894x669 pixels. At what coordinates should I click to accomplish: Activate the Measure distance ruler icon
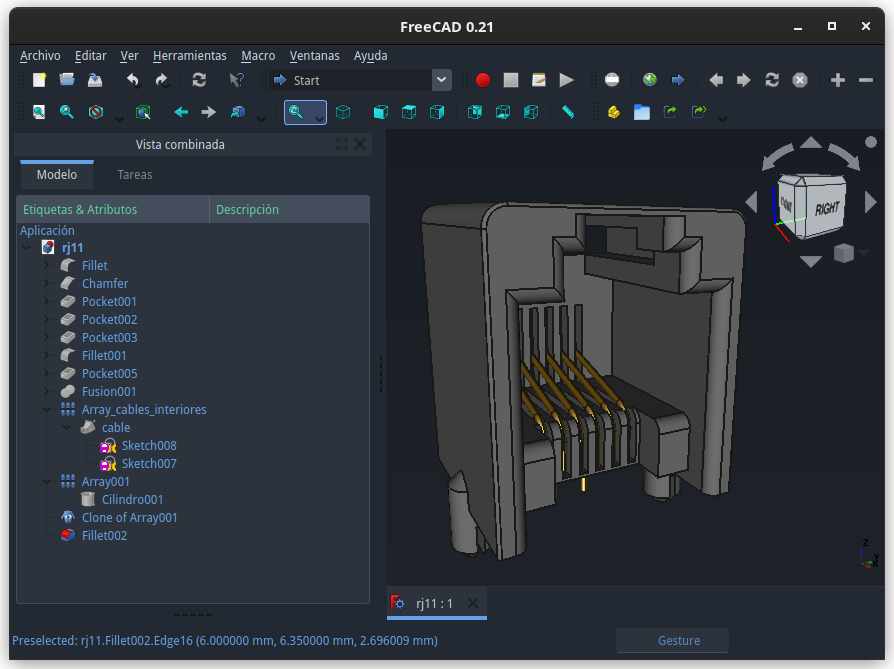point(568,112)
